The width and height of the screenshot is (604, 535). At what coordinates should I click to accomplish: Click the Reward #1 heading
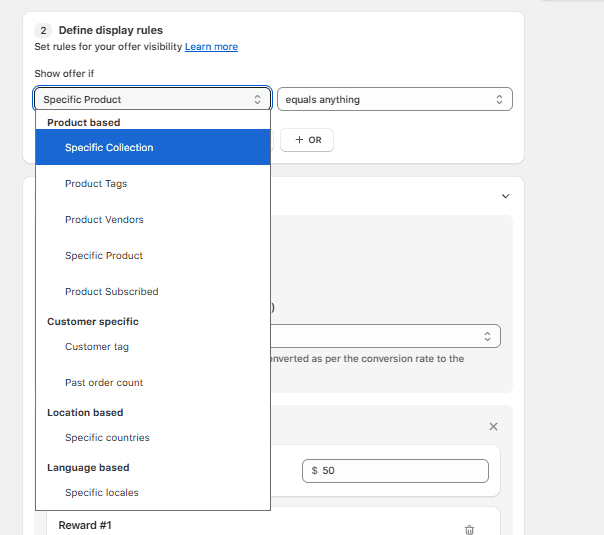pos(85,525)
